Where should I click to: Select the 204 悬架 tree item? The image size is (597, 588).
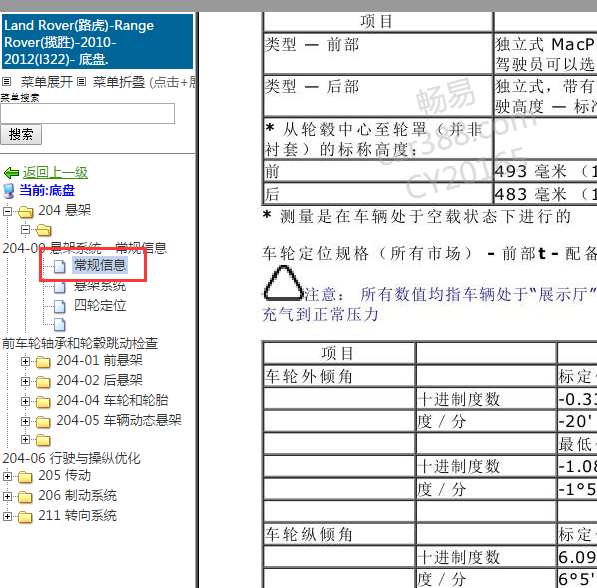[64, 210]
